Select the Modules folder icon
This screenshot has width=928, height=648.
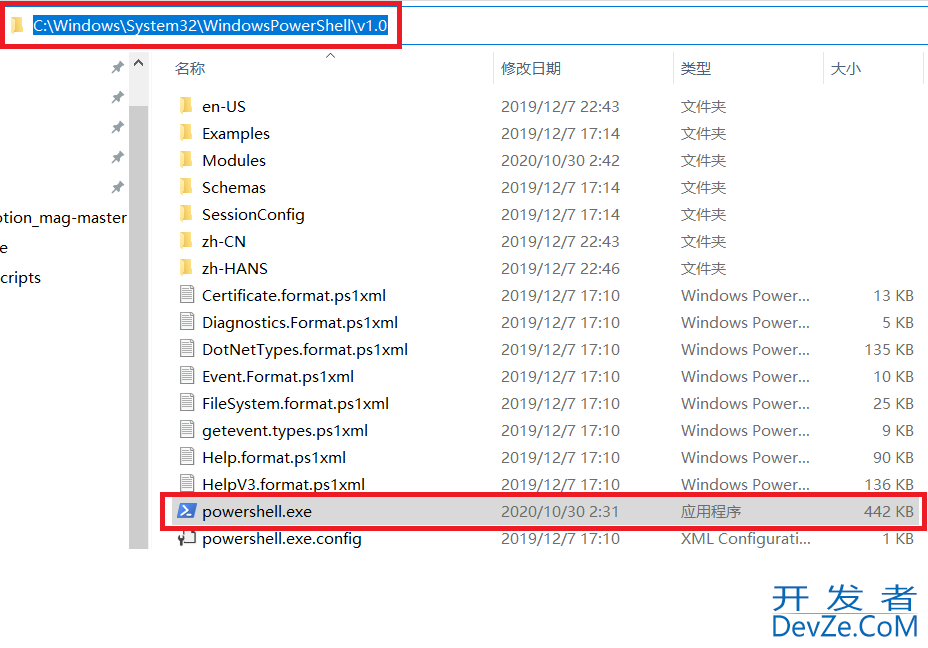tap(186, 160)
